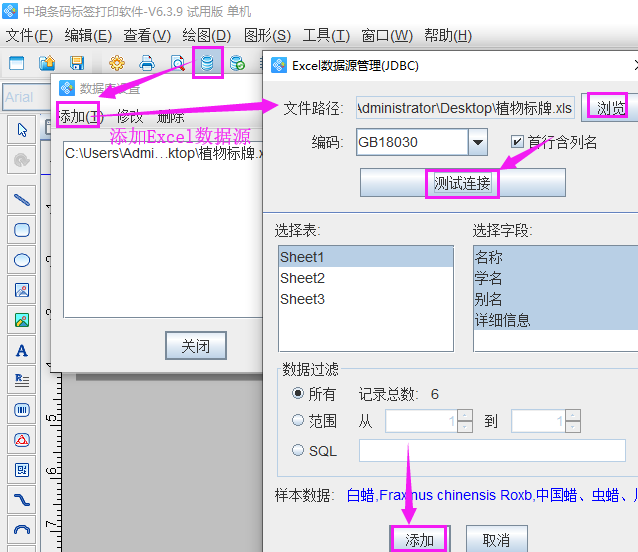This screenshot has width=638, height=552.
Task: Open the 编辑(E) menu
Action: pyautogui.click(x=88, y=35)
